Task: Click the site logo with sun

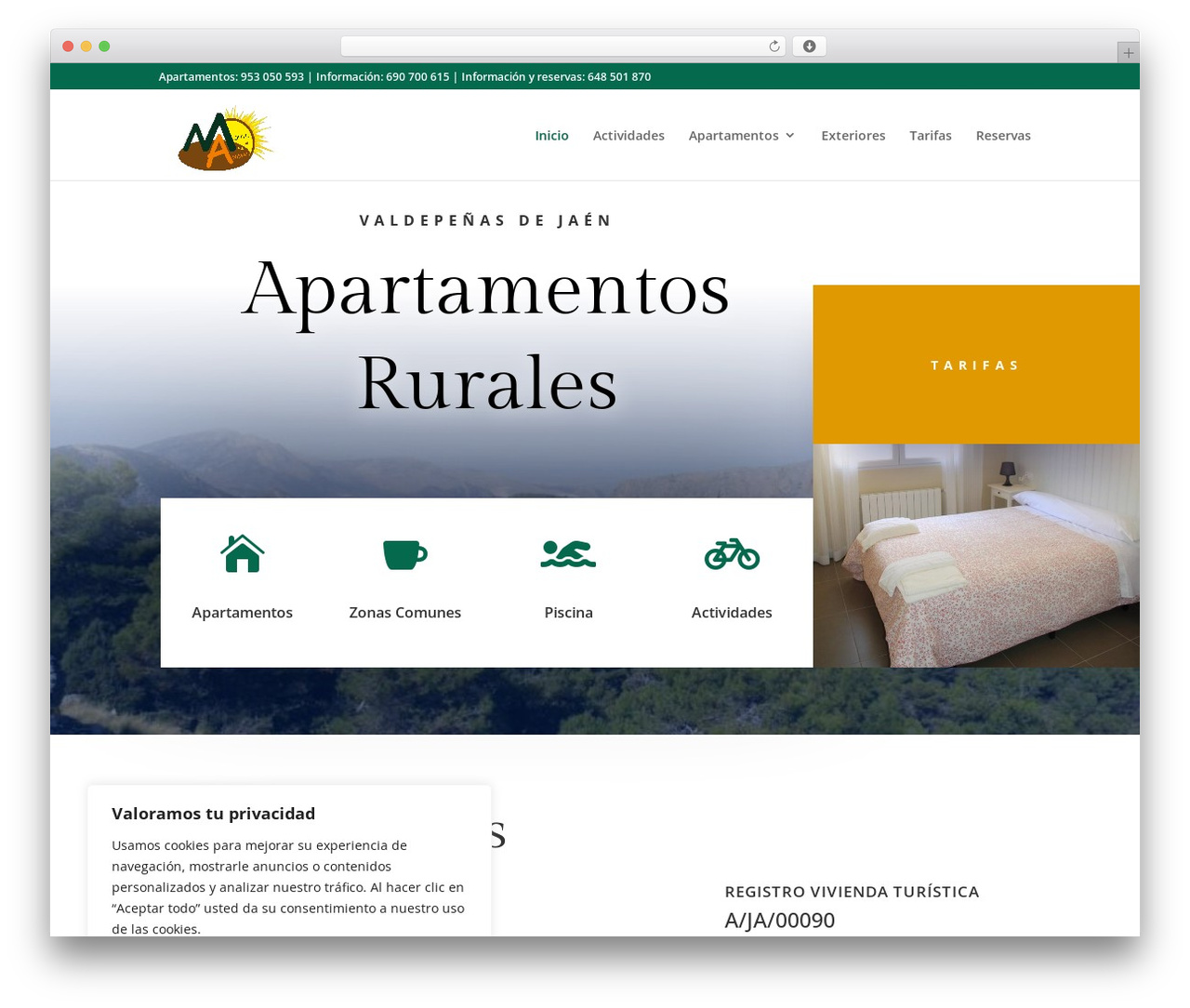Action: coord(226,139)
